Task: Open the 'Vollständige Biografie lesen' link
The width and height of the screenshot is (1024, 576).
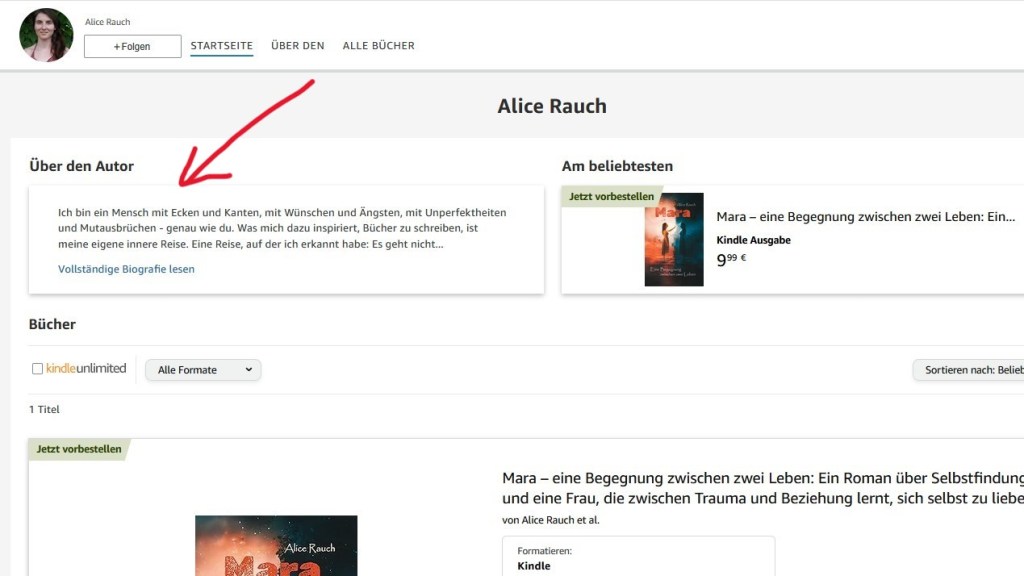Action: click(125, 268)
